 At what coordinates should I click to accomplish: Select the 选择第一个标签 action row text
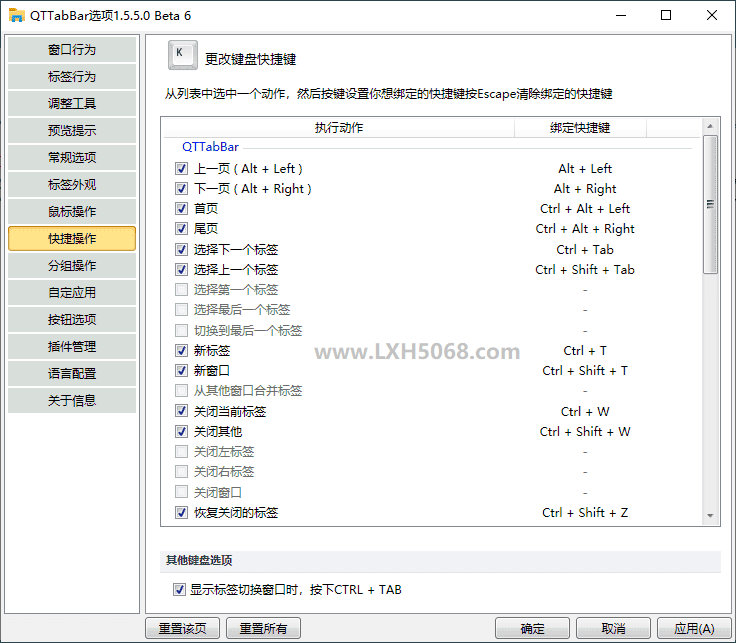tap(236, 290)
